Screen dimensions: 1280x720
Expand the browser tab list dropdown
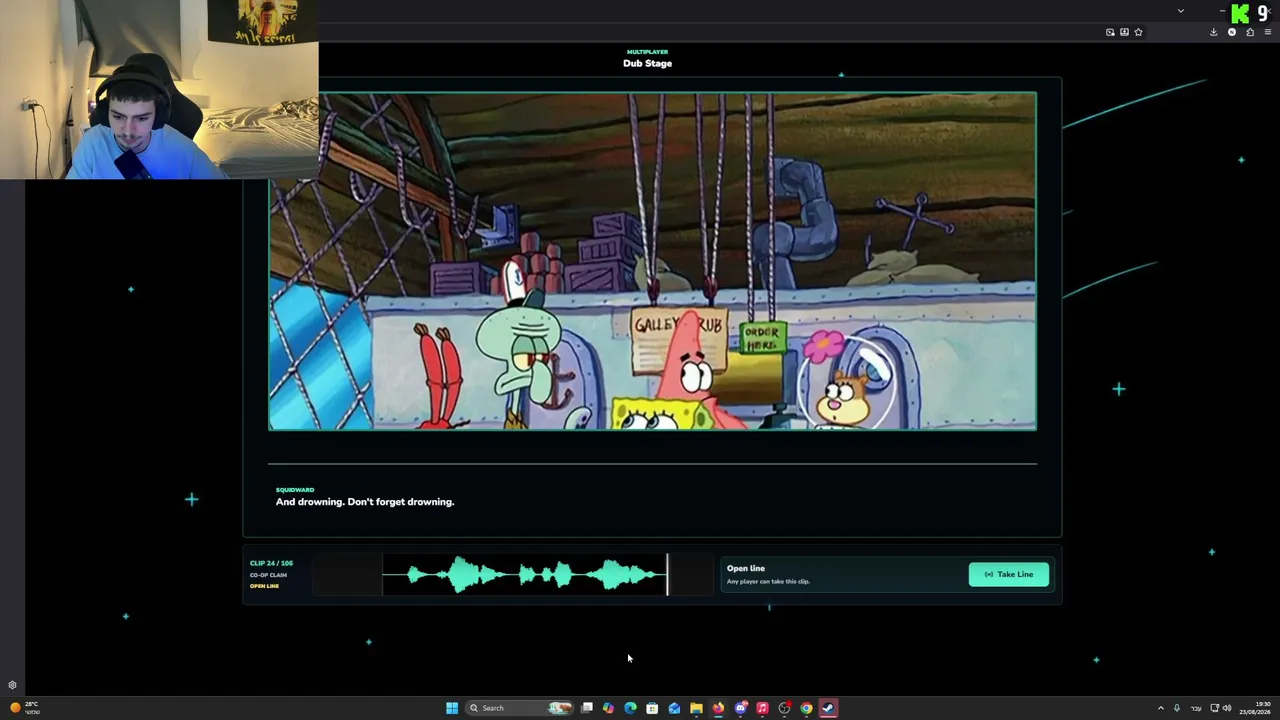point(1181,11)
